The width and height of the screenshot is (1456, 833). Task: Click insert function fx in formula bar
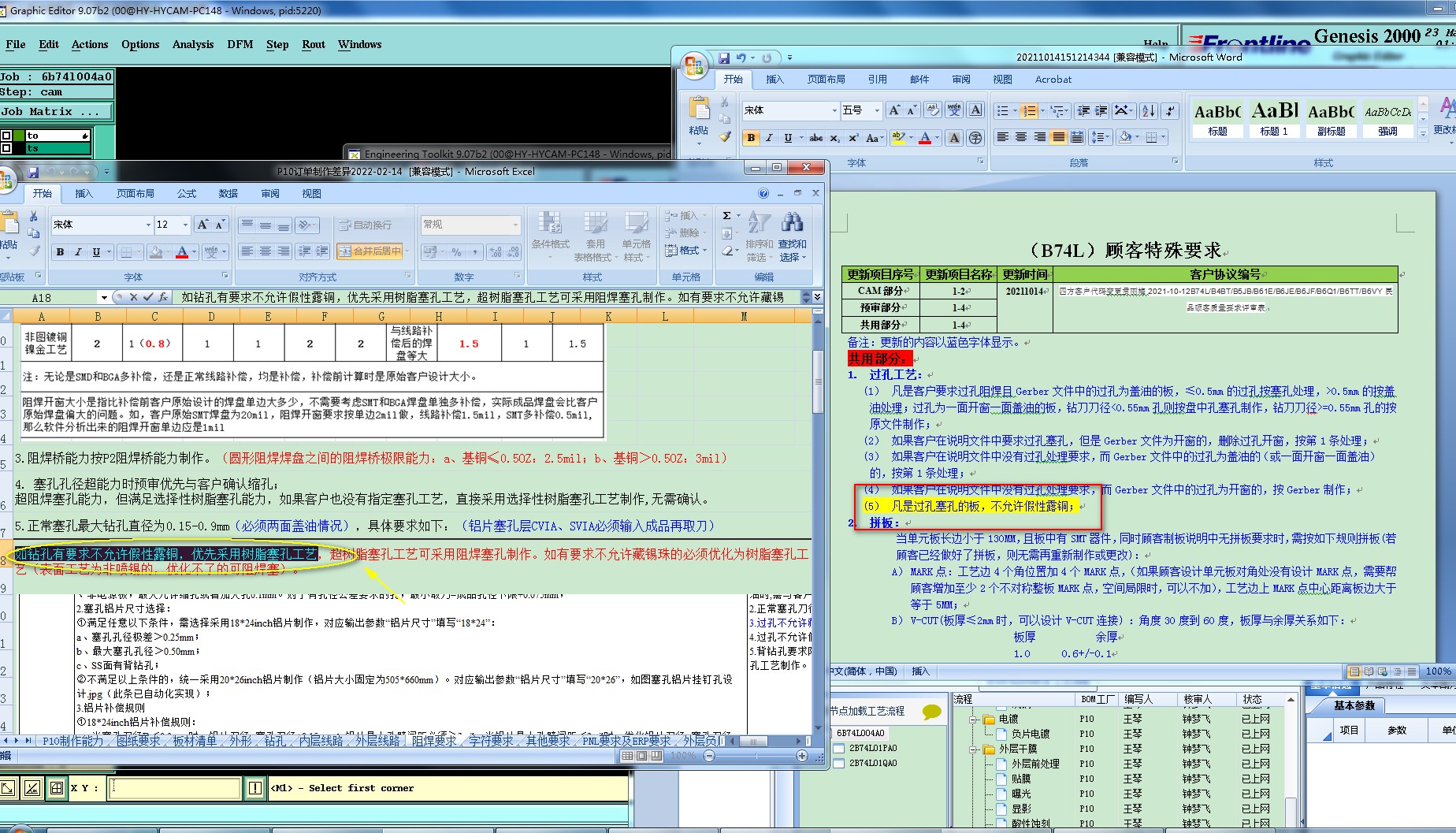(x=162, y=297)
